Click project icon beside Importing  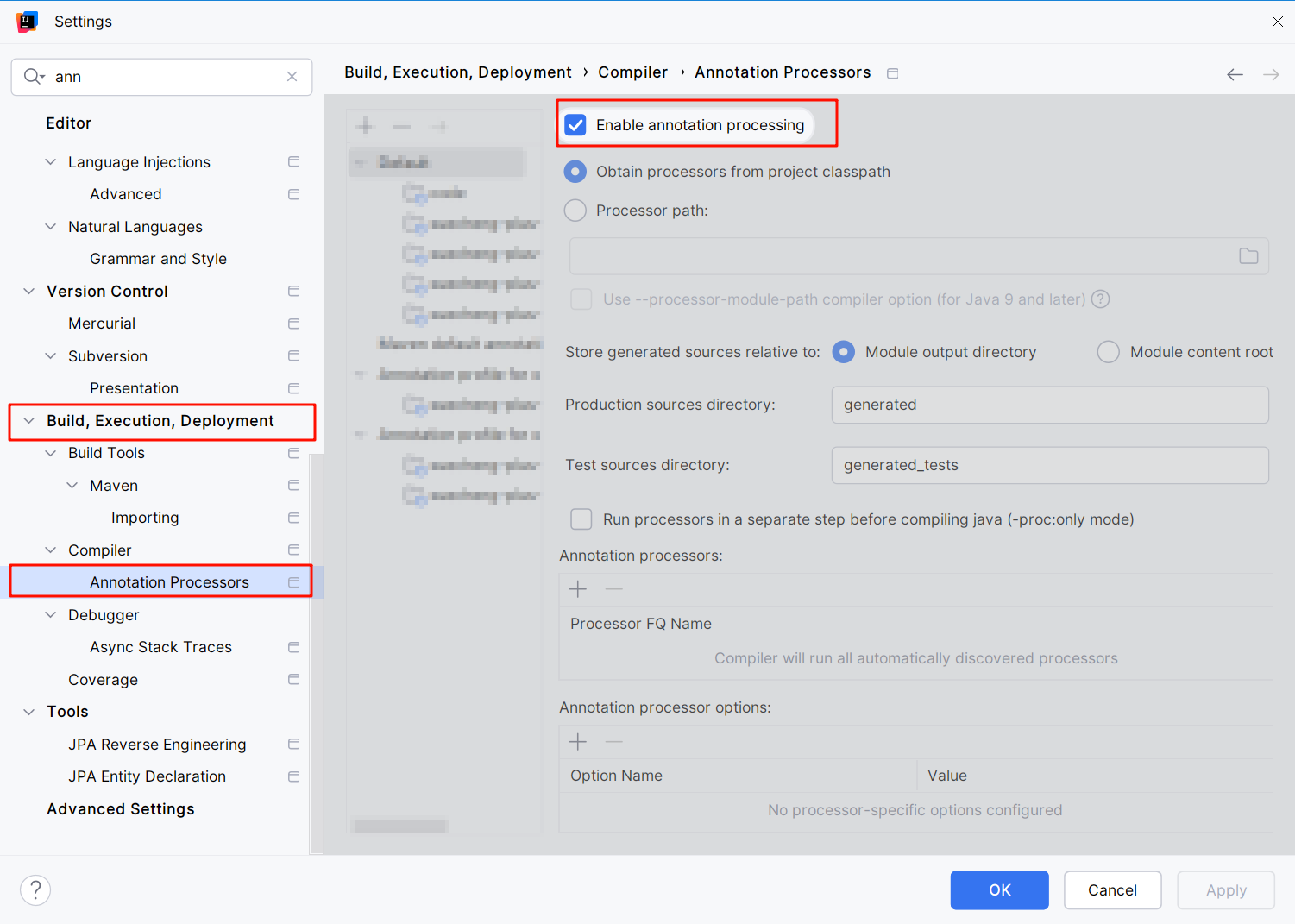point(294,518)
